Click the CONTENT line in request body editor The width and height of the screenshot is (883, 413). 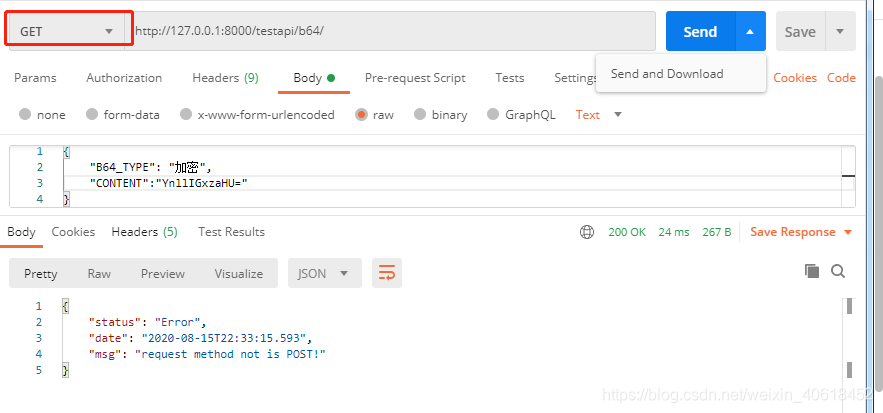[x=169, y=183]
